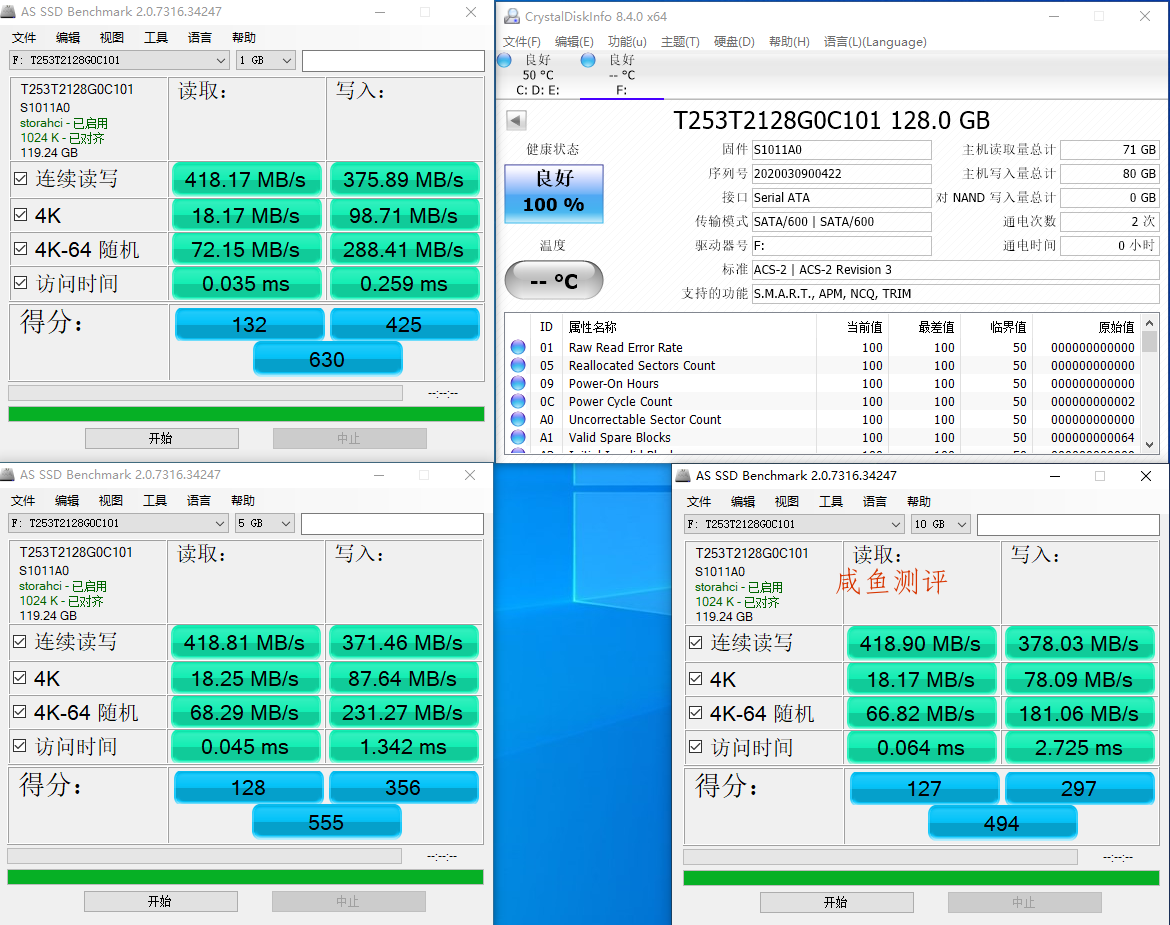
Task: Go to previous disk with the left arrow
Action: (x=516, y=120)
